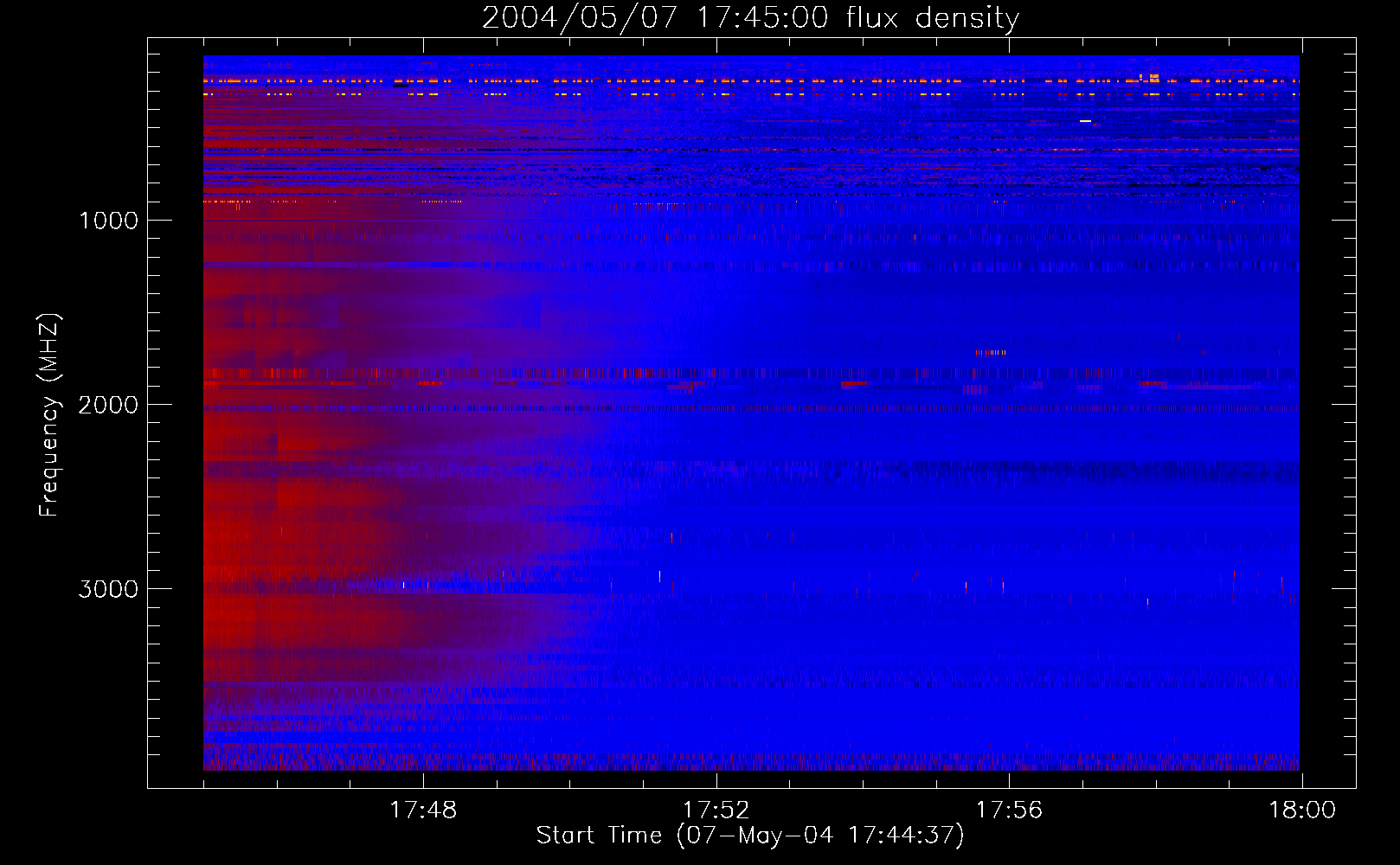Click the 2000 frequency tick label
Screen dimensions: 1400x865
108,405
